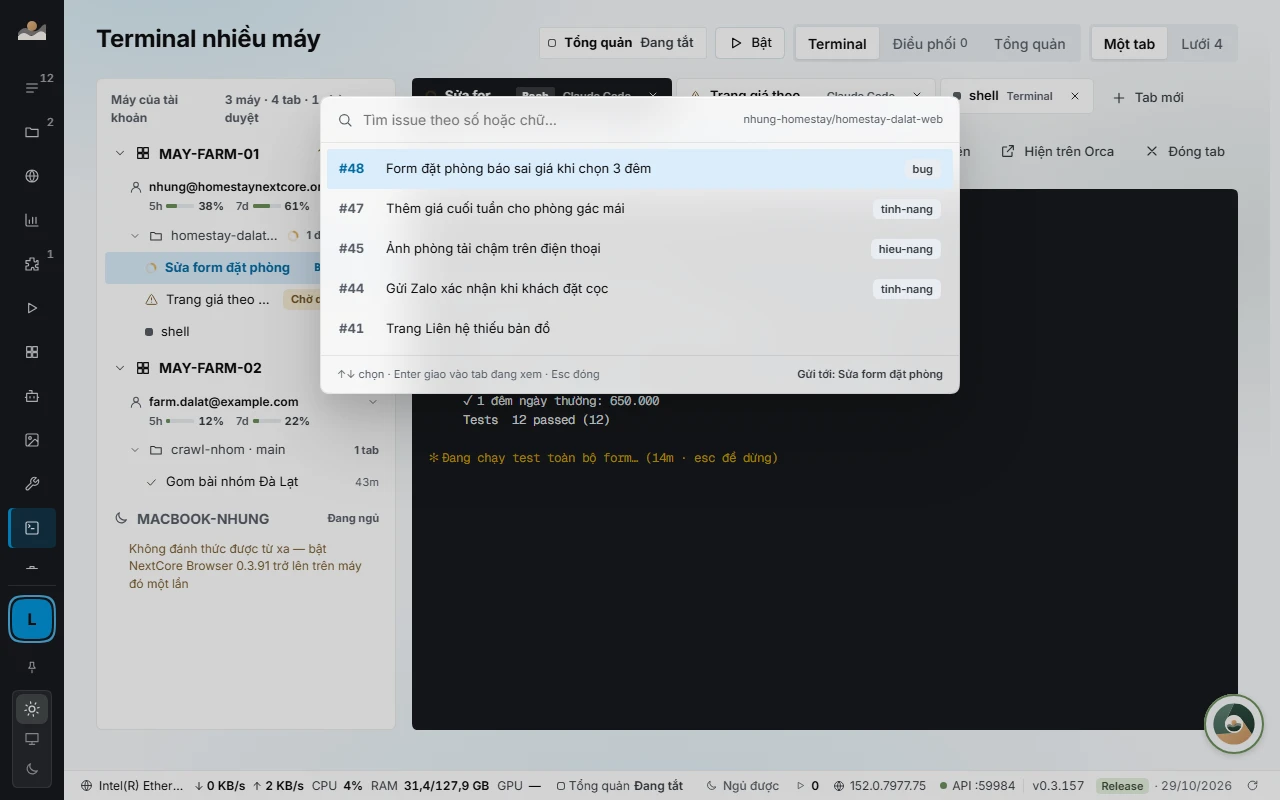Switch layout to Một tab
Image resolution: width=1280 pixels, height=800 pixels.
click(x=1129, y=44)
